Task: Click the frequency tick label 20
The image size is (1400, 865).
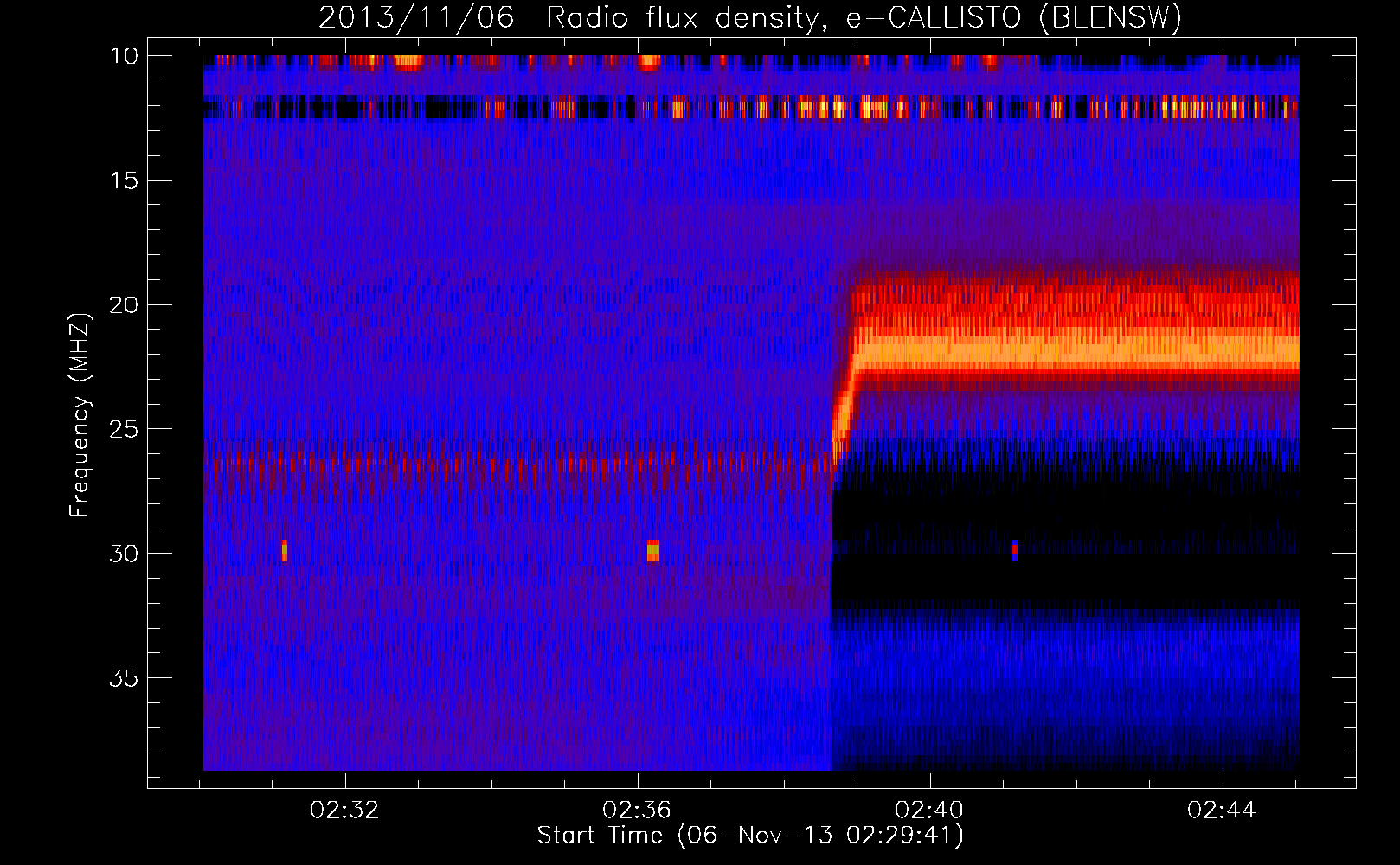Action: tap(124, 304)
